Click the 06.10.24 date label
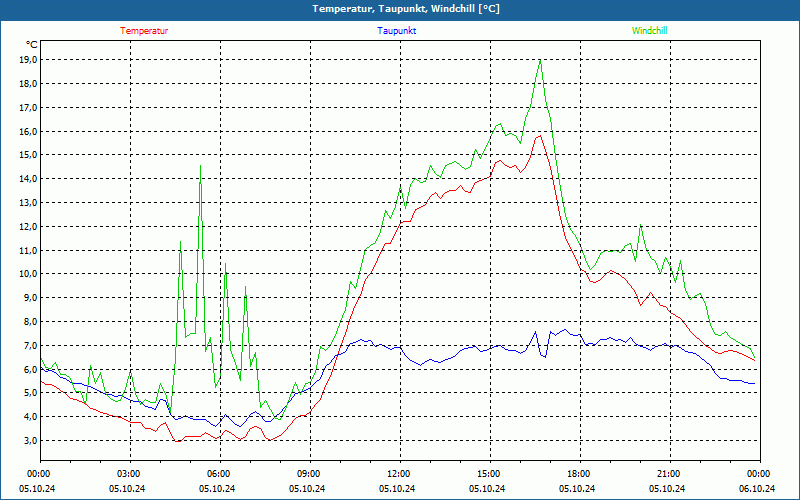 pos(758,488)
